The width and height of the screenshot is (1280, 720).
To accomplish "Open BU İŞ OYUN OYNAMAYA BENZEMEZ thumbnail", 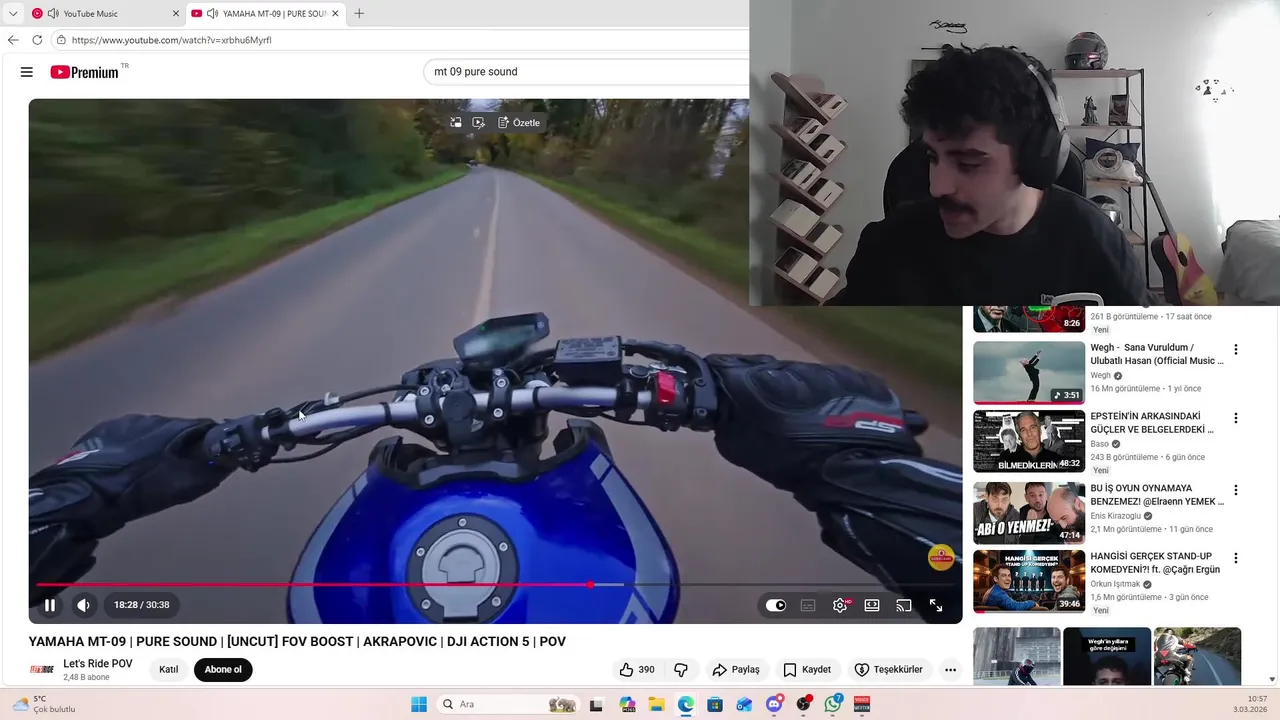I will coord(1029,513).
